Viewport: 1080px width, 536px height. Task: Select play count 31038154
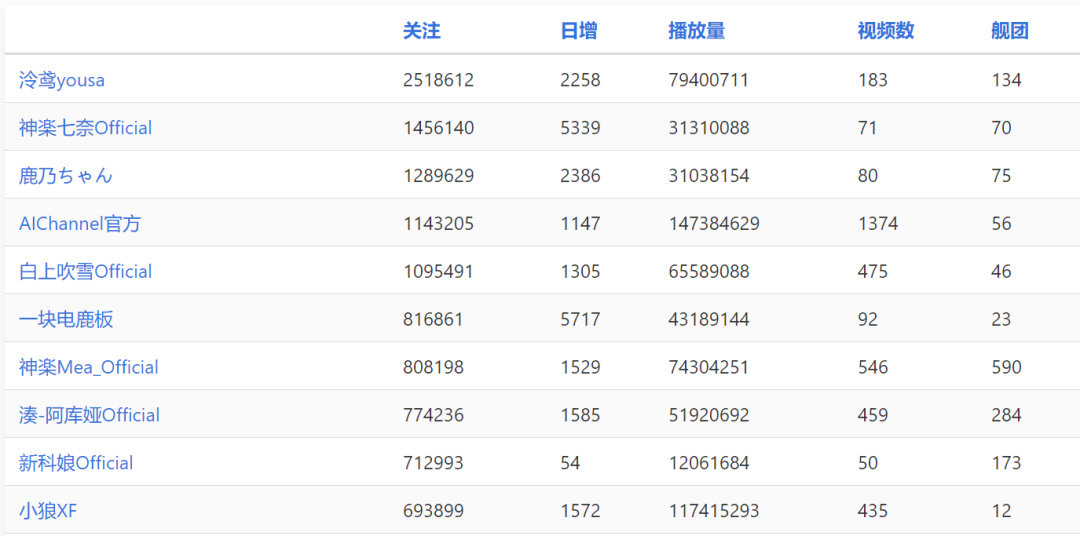709,176
